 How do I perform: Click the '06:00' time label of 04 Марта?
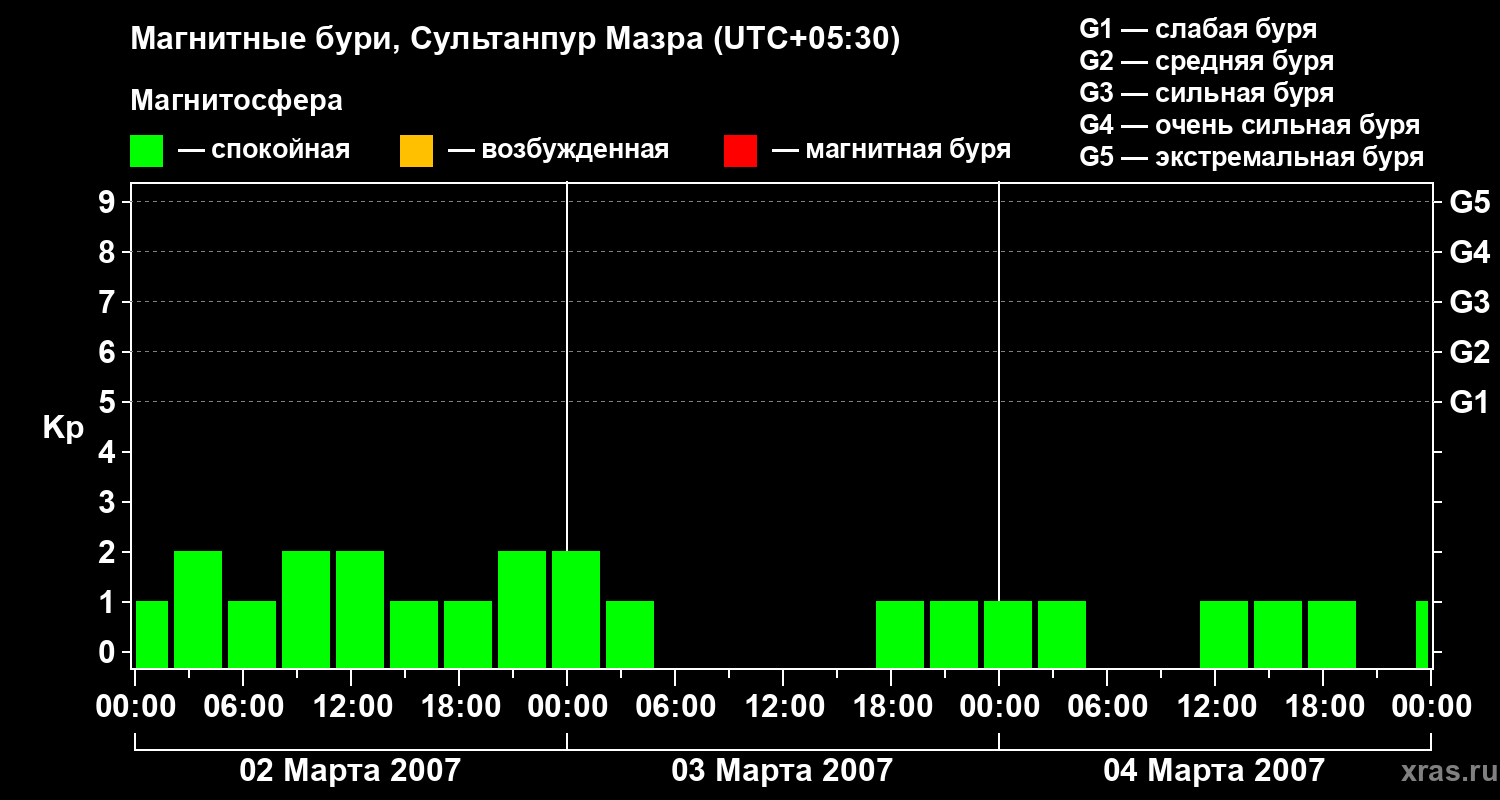coord(1107,707)
